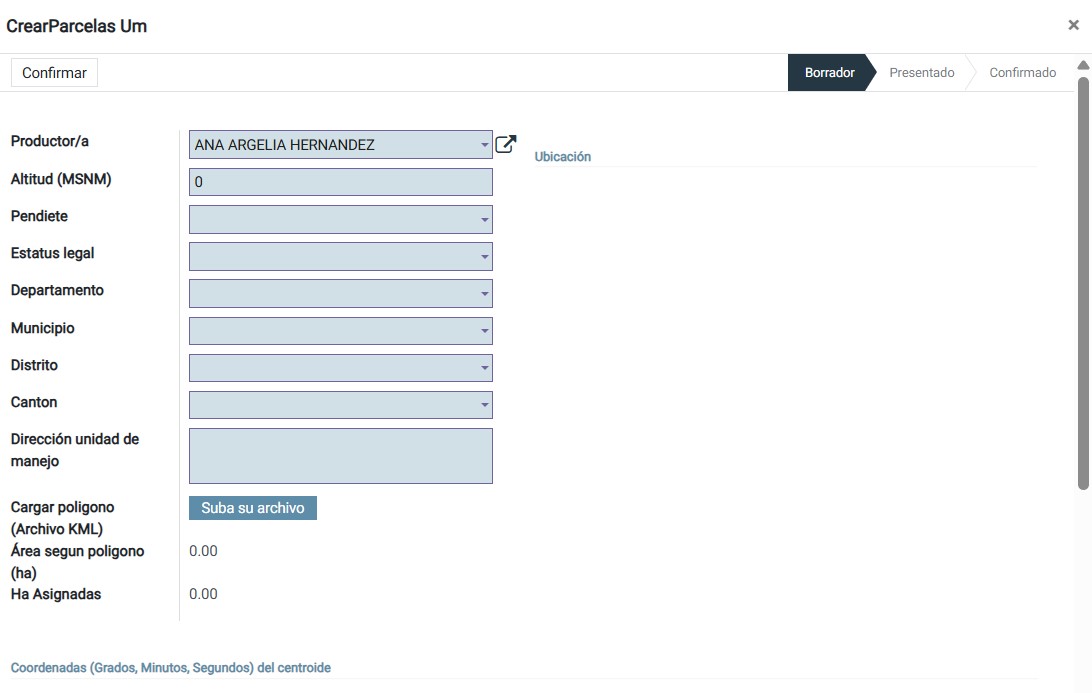The height and width of the screenshot is (693, 1092).
Task: Focus the Altitud (MSNM) input field
Action: tap(341, 182)
